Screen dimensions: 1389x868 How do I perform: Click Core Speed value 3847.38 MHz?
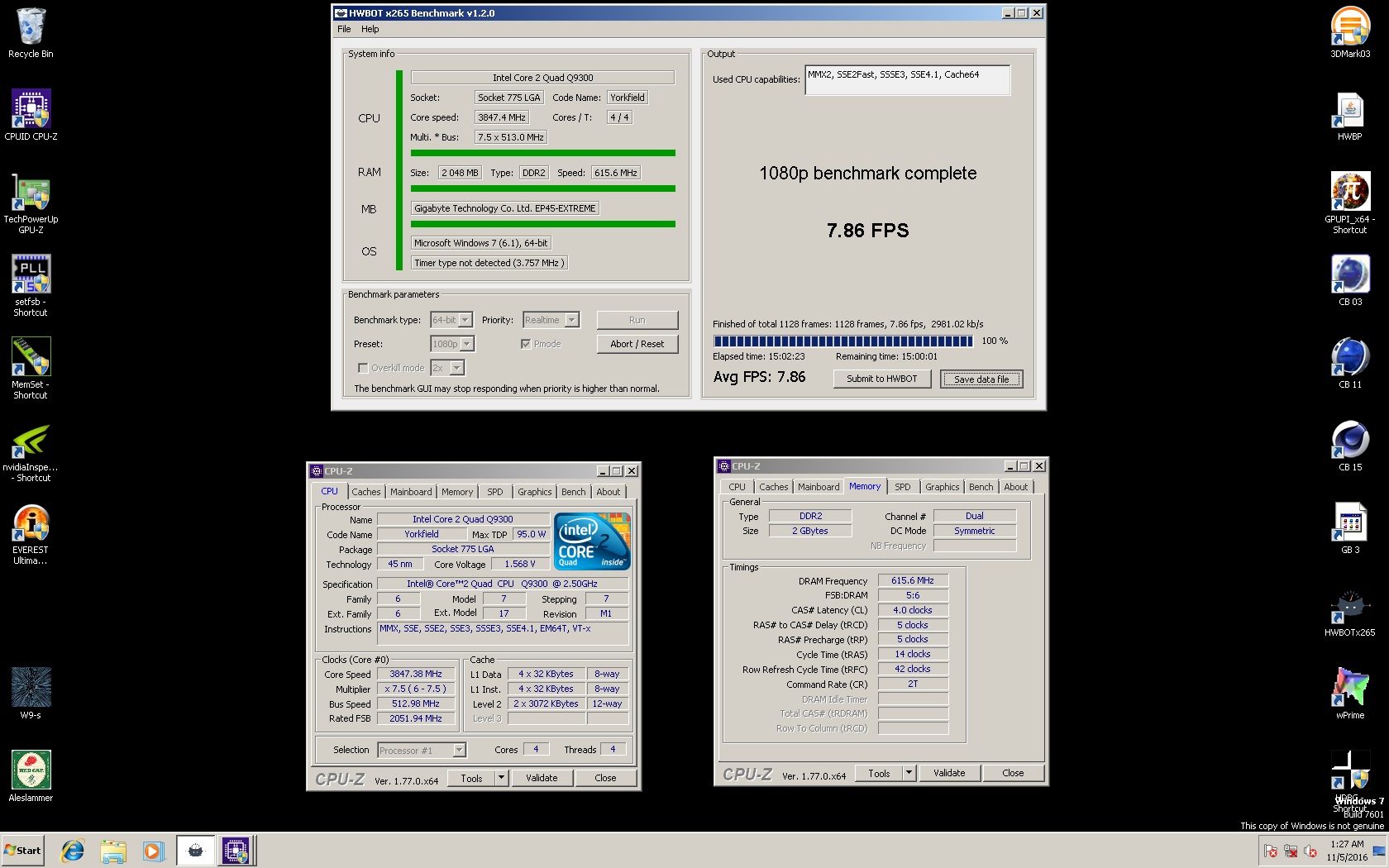coord(416,674)
